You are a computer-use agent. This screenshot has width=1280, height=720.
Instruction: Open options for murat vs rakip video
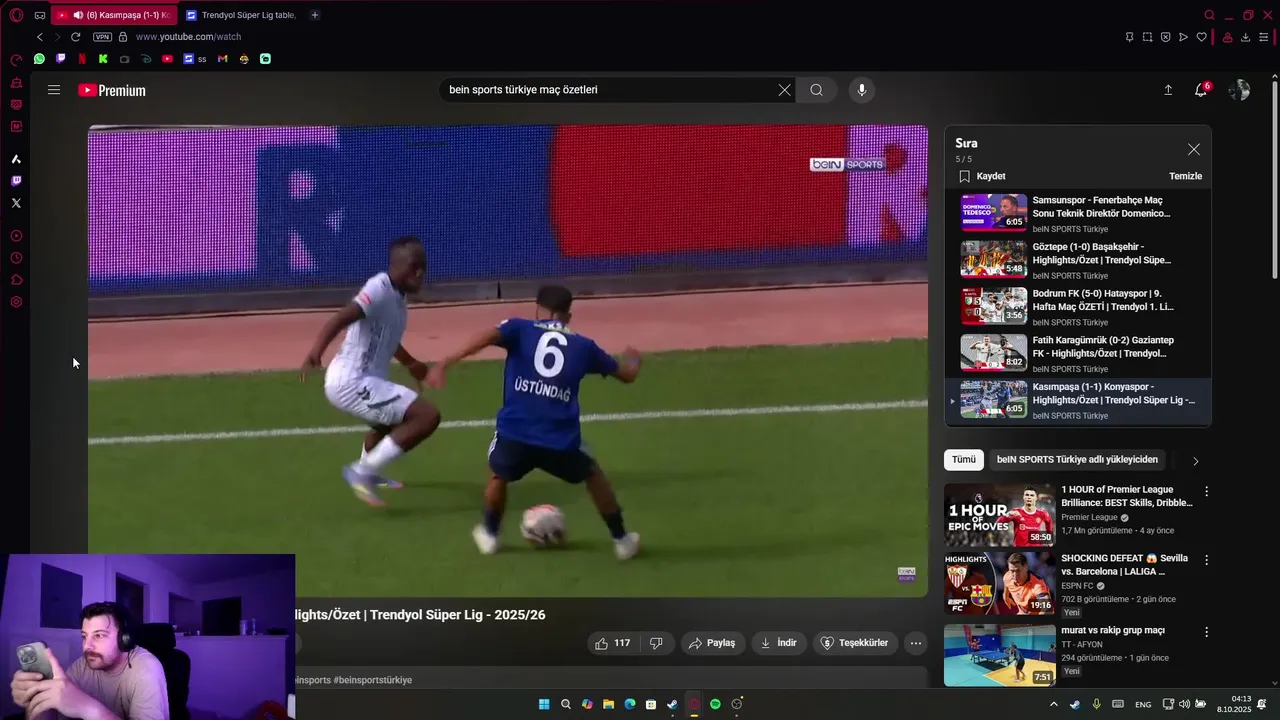(x=1206, y=632)
